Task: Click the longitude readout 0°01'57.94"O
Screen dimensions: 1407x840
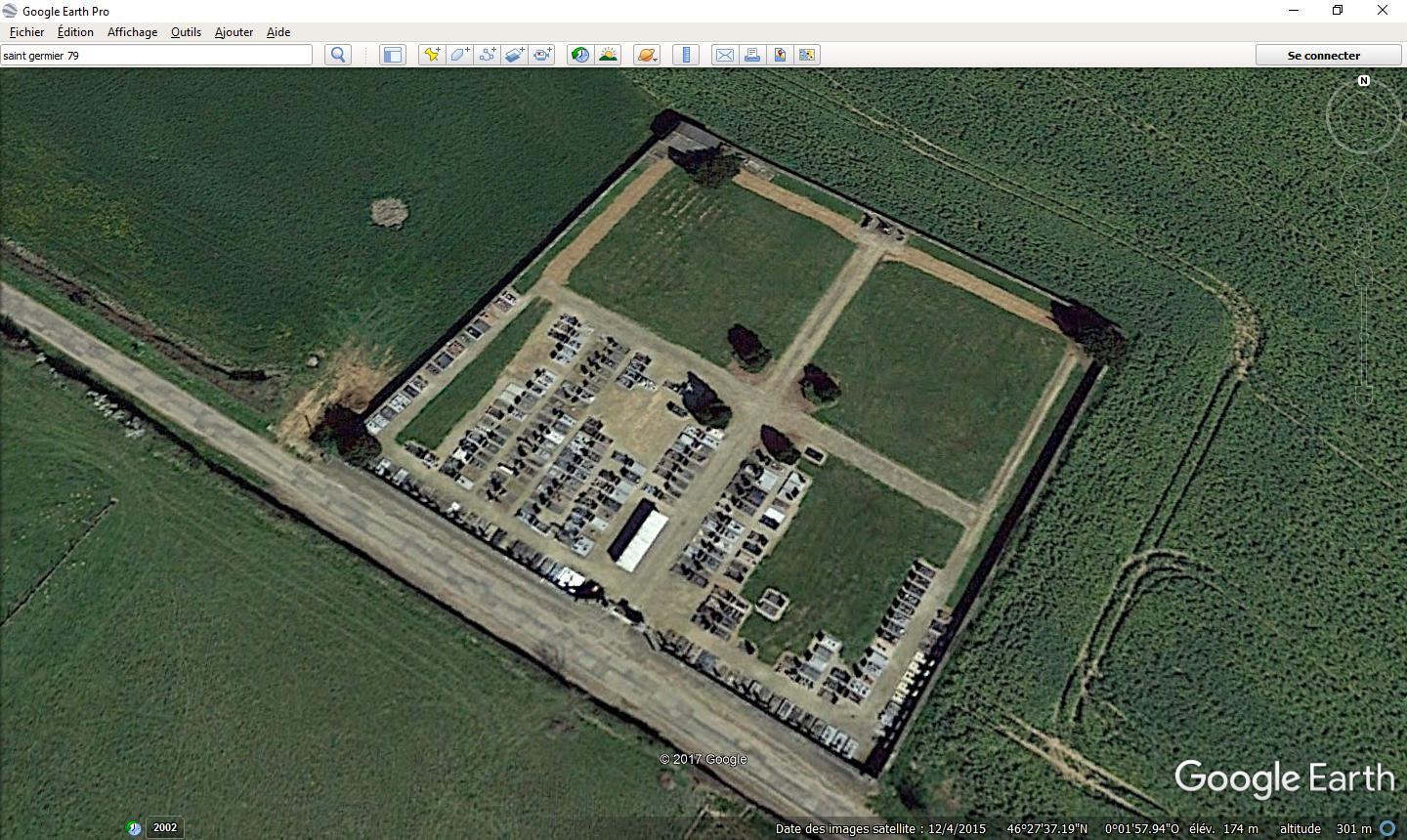Action: [x=1142, y=828]
